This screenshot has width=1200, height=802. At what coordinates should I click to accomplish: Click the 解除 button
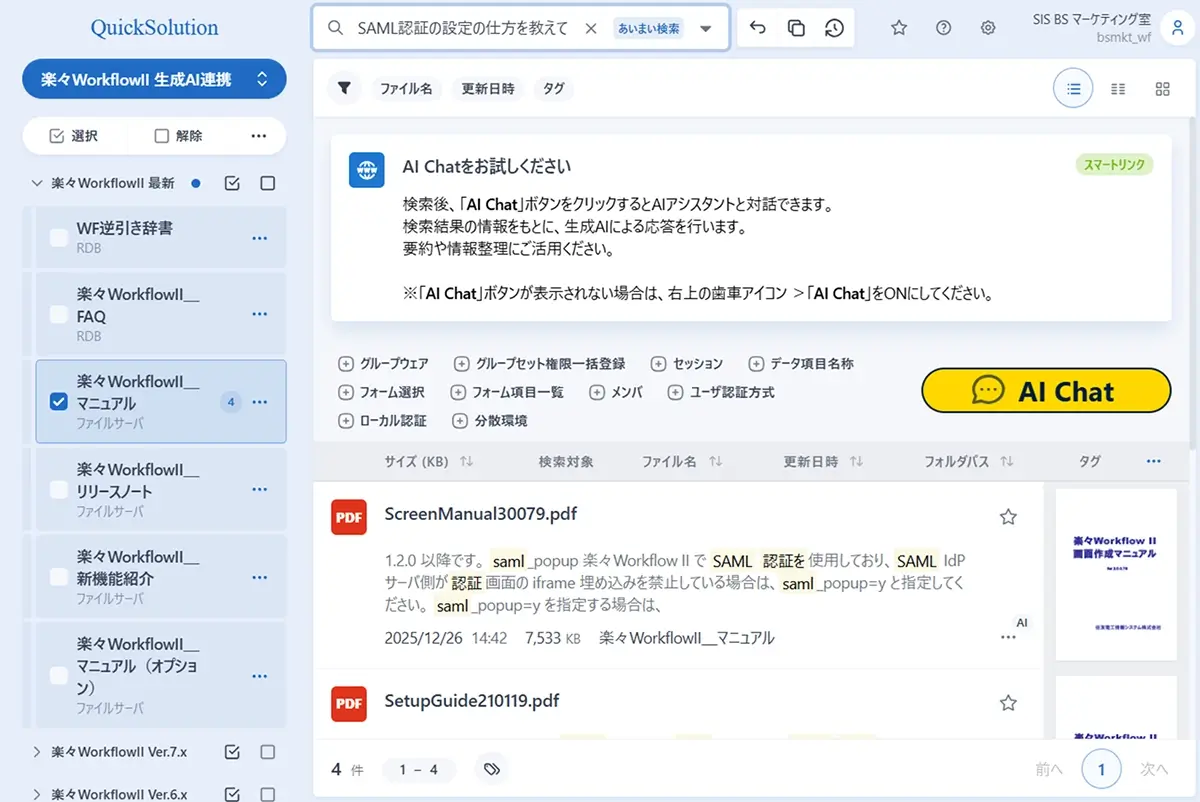pos(178,136)
